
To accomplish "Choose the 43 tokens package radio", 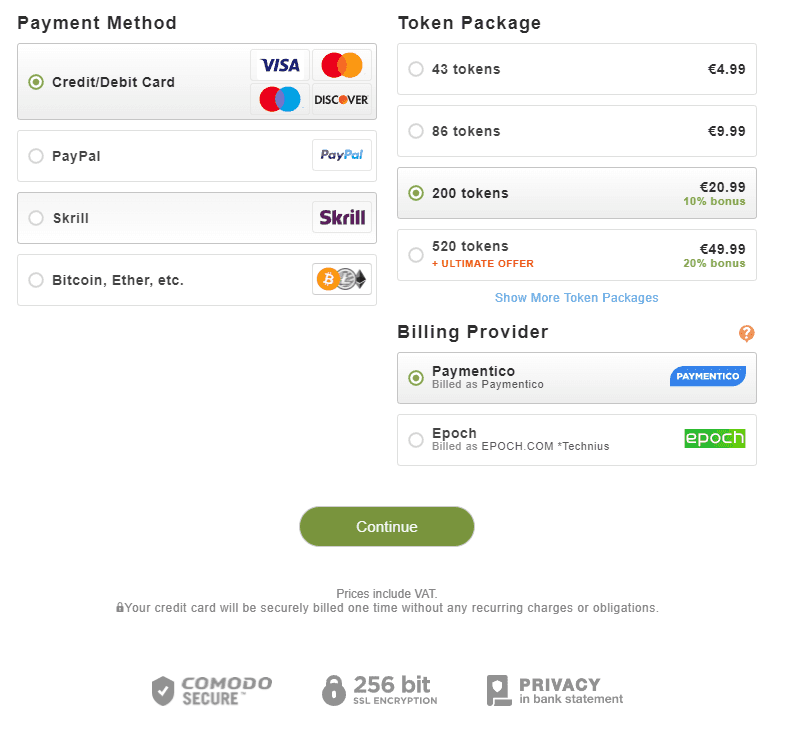I will [x=416, y=69].
